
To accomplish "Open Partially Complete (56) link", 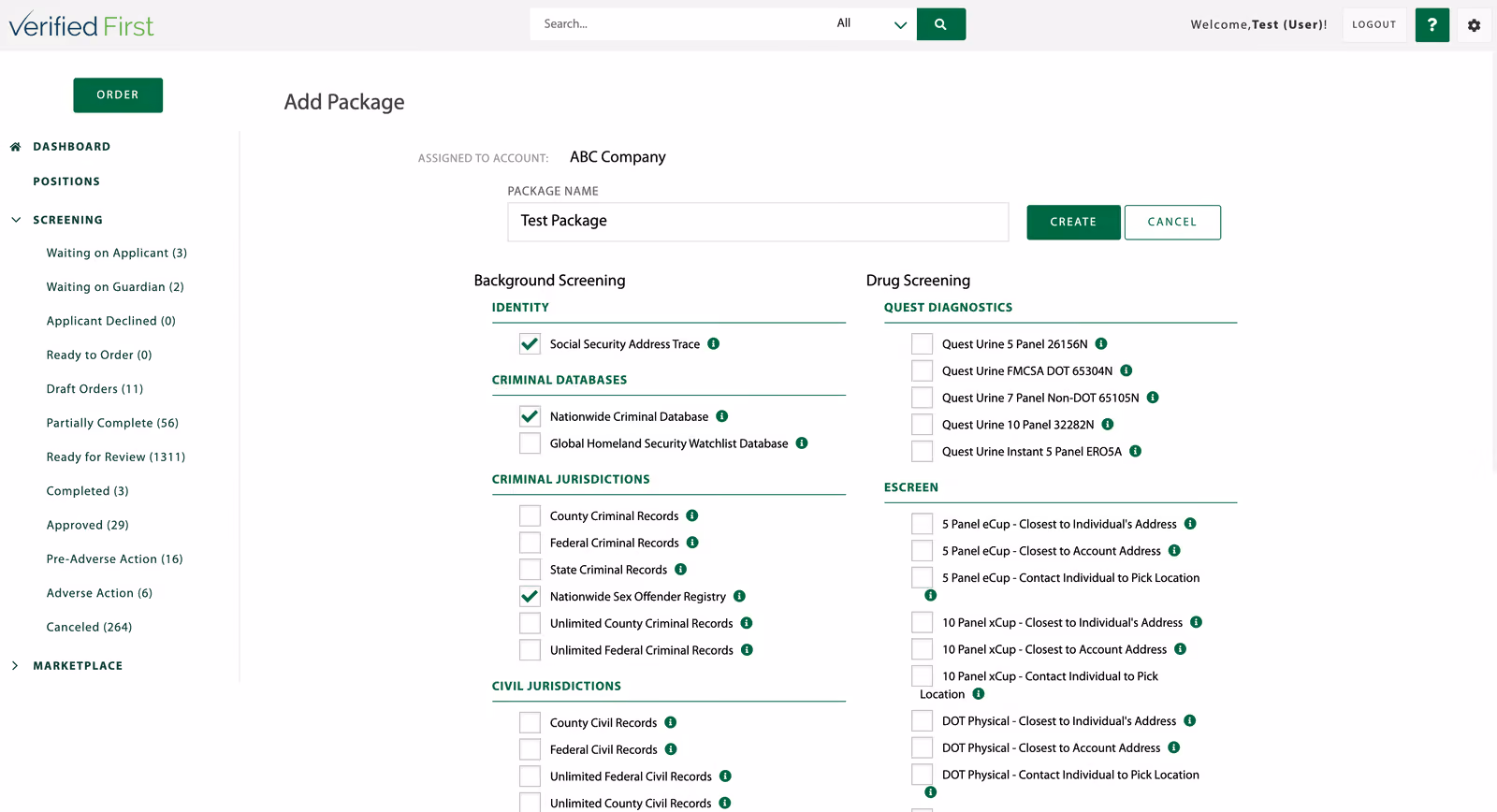I will pos(112,423).
